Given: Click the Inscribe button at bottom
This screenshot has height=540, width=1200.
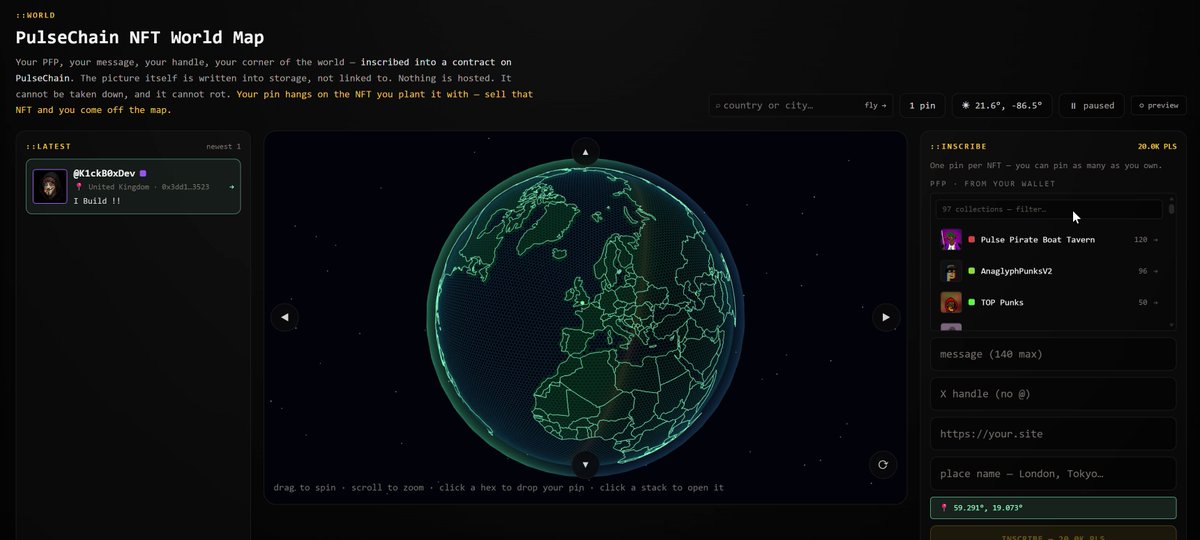Looking at the screenshot, I should 1053,533.
